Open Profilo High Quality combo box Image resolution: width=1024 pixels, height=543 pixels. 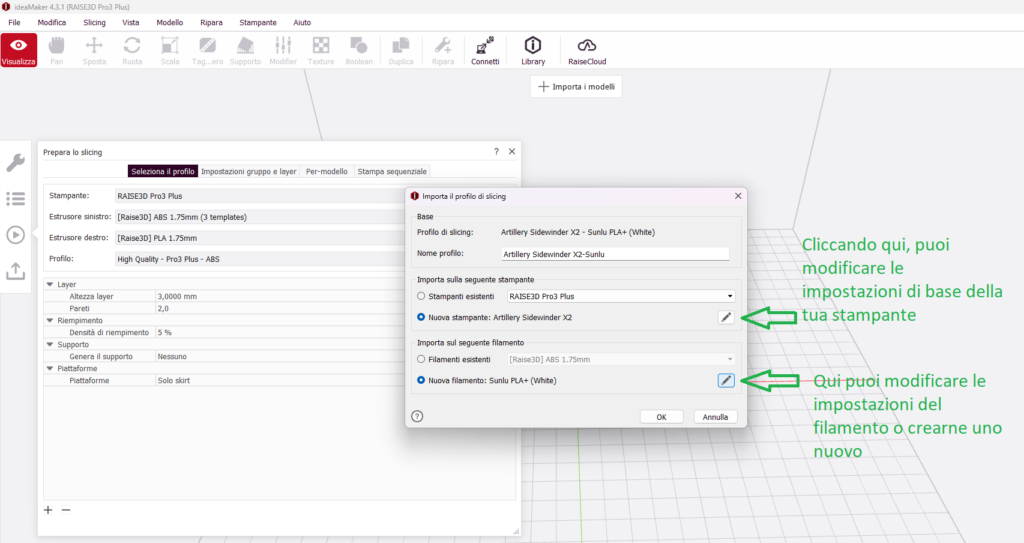point(261,259)
